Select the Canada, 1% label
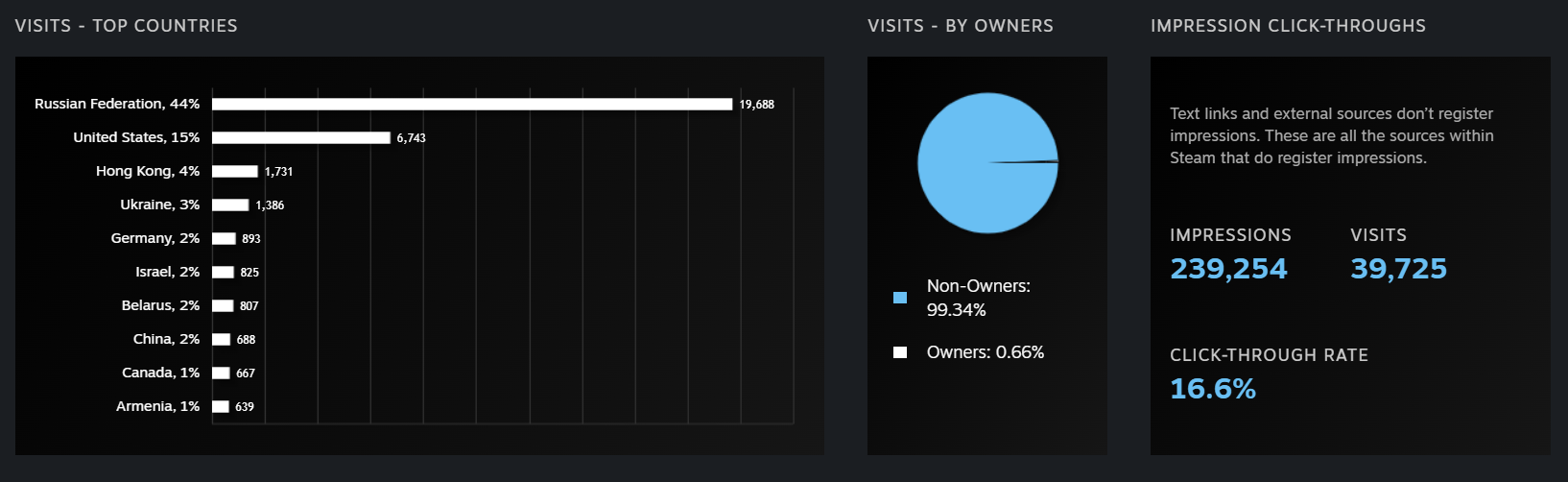This screenshot has height=482, width=1568. (160, 373)
